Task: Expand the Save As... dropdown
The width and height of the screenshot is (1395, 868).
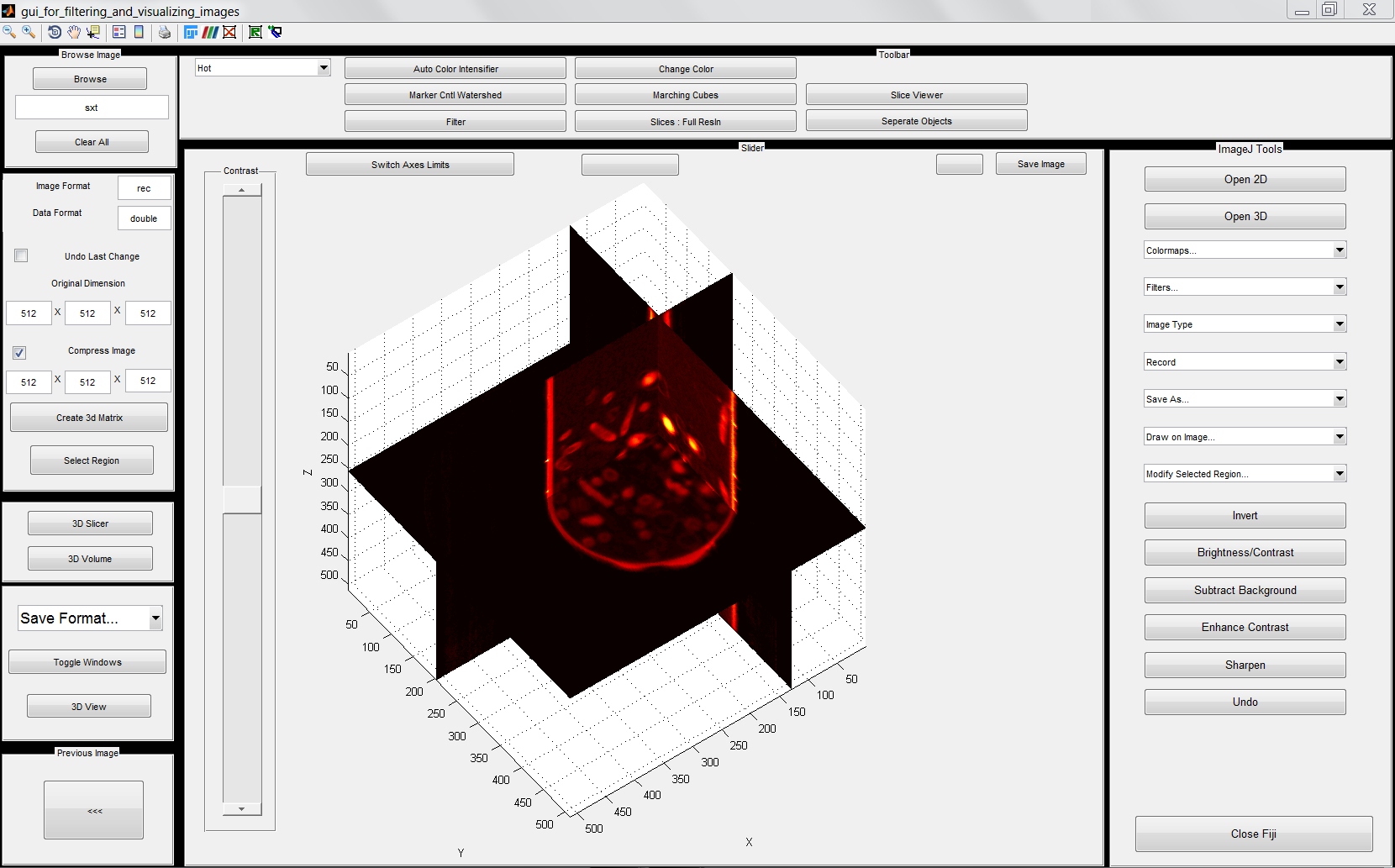Action: tap(1245, 398)
